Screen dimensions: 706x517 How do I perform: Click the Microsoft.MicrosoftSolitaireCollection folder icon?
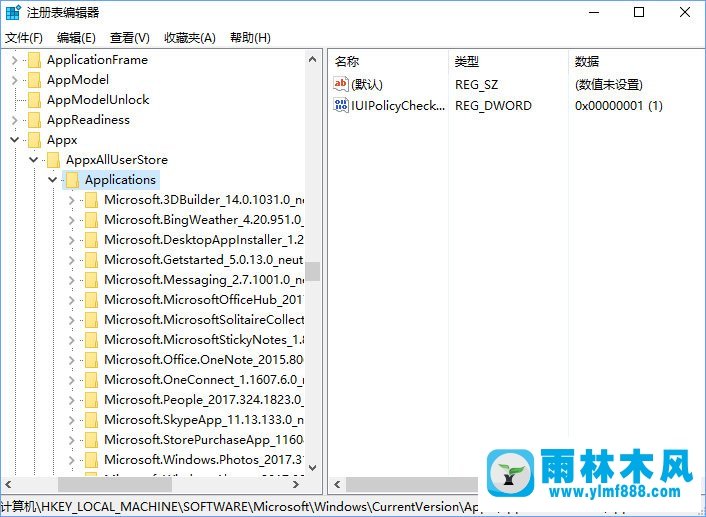(x=91, y=320)
